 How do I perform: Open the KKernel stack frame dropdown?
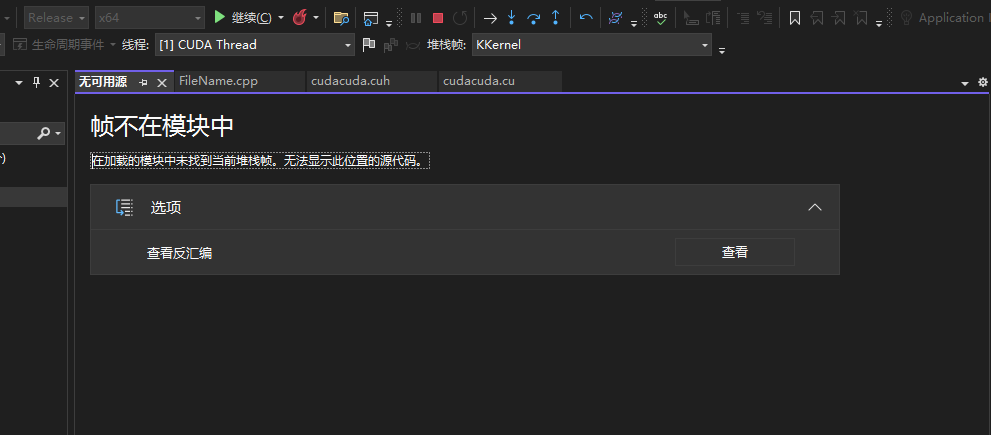(592, 45)
